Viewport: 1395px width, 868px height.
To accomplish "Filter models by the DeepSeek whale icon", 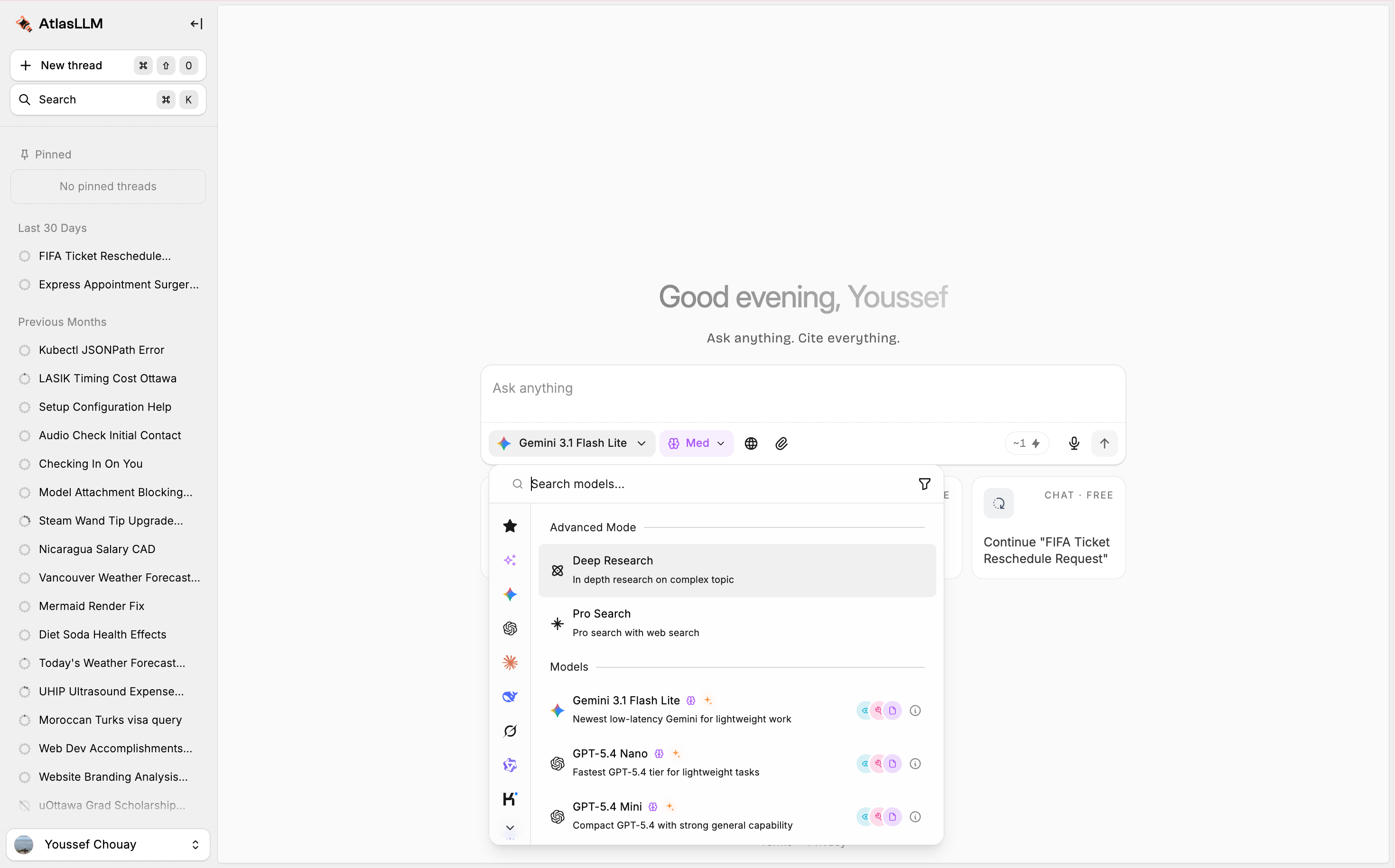I will coord(510,696).
